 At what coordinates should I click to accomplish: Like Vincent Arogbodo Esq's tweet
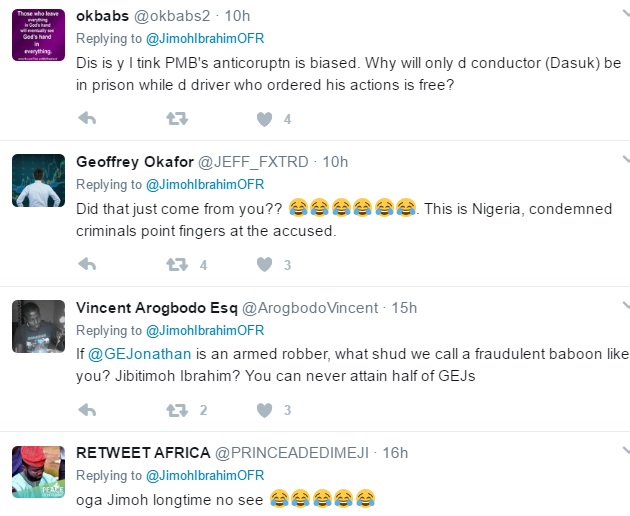coord(265,410)
